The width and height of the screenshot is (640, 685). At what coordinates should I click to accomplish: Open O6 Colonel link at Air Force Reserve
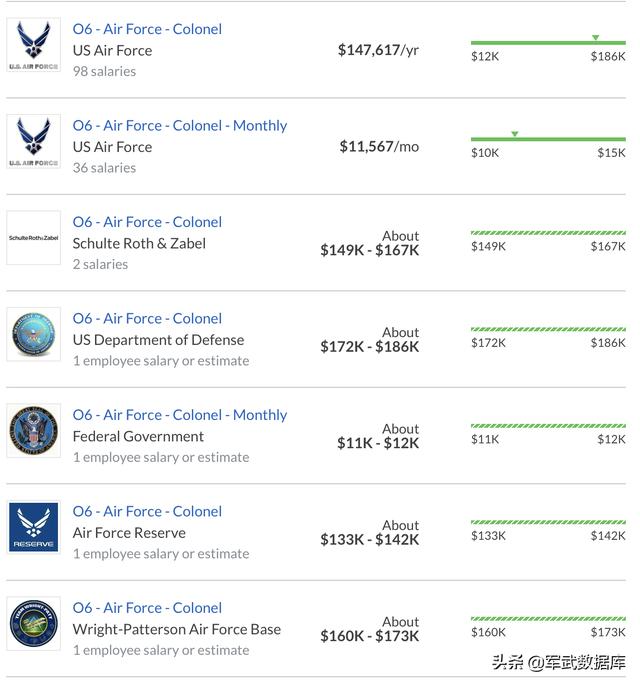(147, 512)
